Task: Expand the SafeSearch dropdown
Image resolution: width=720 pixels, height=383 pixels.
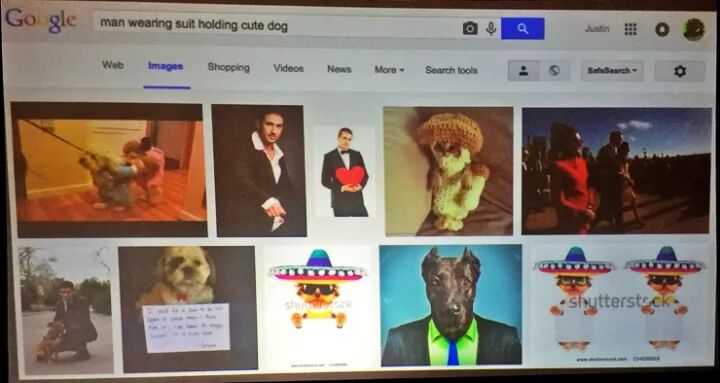Action: tap(612, 71)
